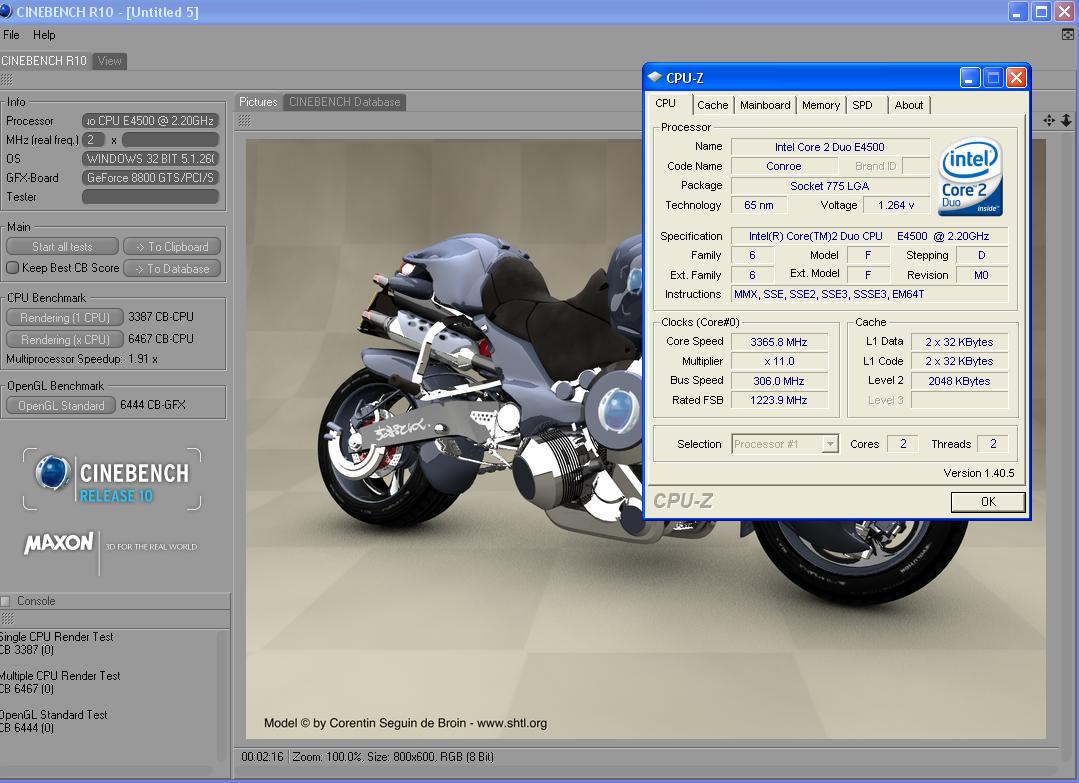The image size is (1079, 783).
Task: Click the Voltage value 1.264 v
Action: [896, 205]
